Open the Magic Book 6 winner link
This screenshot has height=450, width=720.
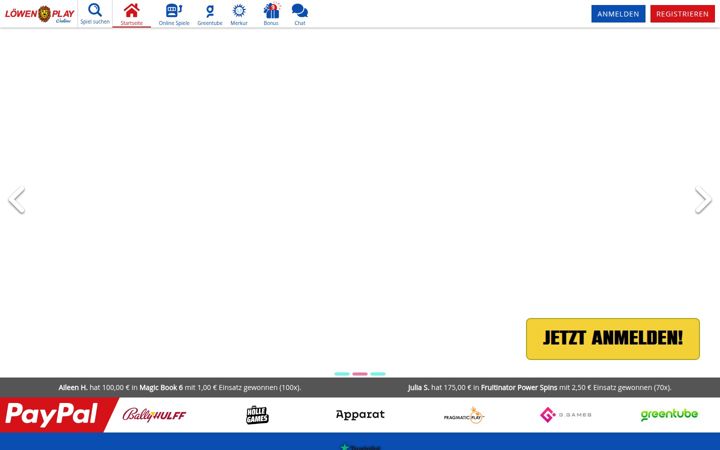tap(161, 388)
